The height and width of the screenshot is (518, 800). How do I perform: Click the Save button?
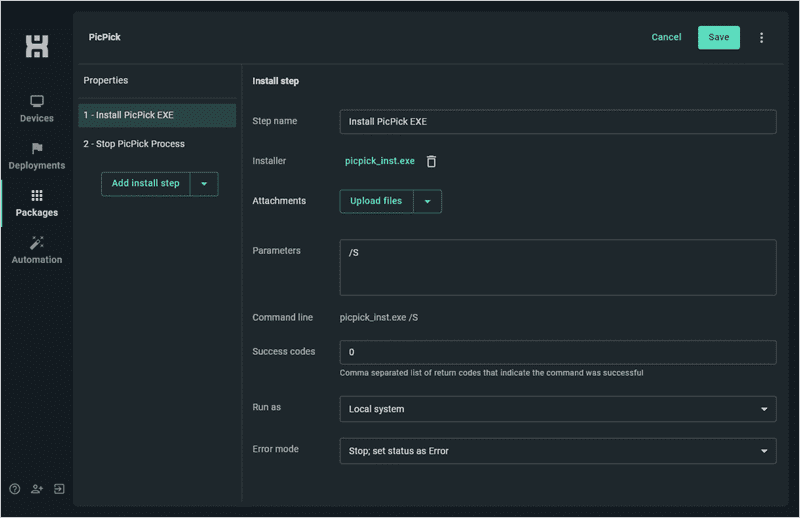[x=718, y=37]
